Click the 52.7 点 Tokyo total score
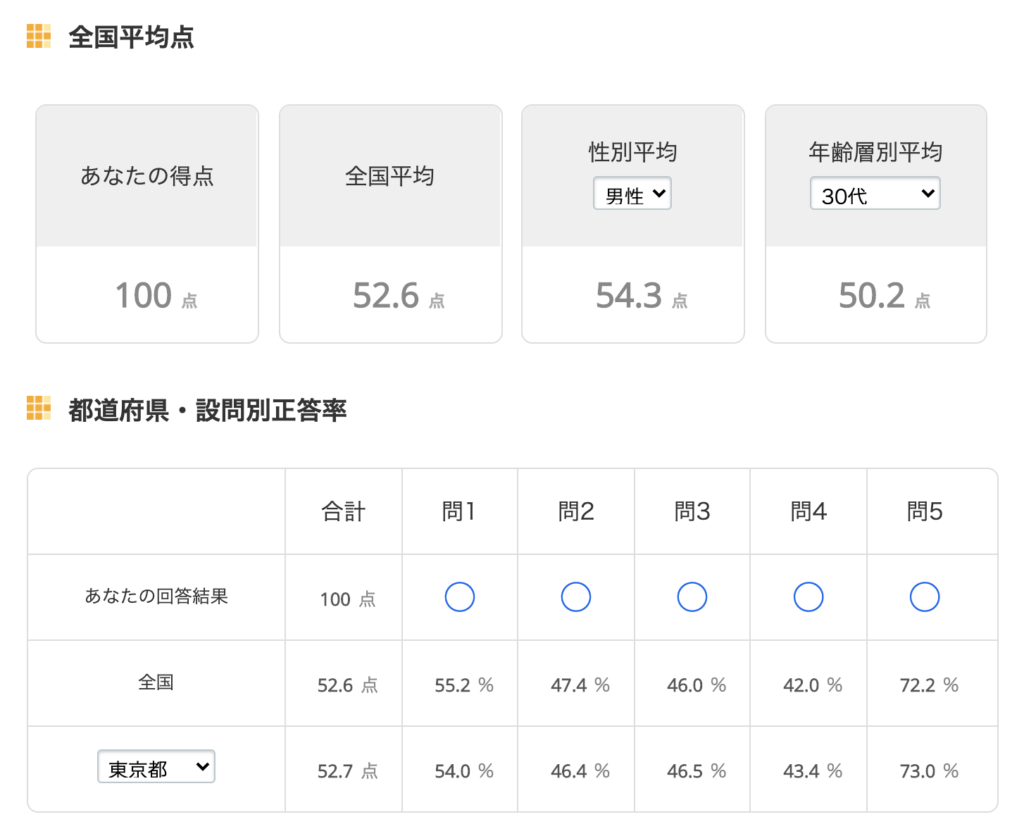Image resolution: width=1024 pixels, height=824 pixels. coord(347,771)
